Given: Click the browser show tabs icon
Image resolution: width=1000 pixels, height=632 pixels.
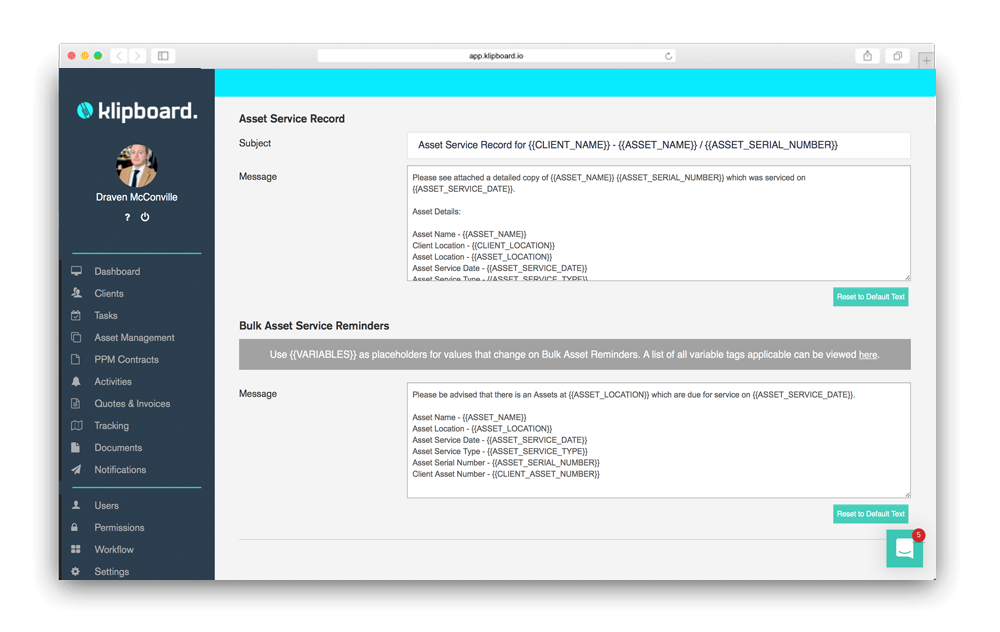Looking at the screenshot, I should coord(897,56).
